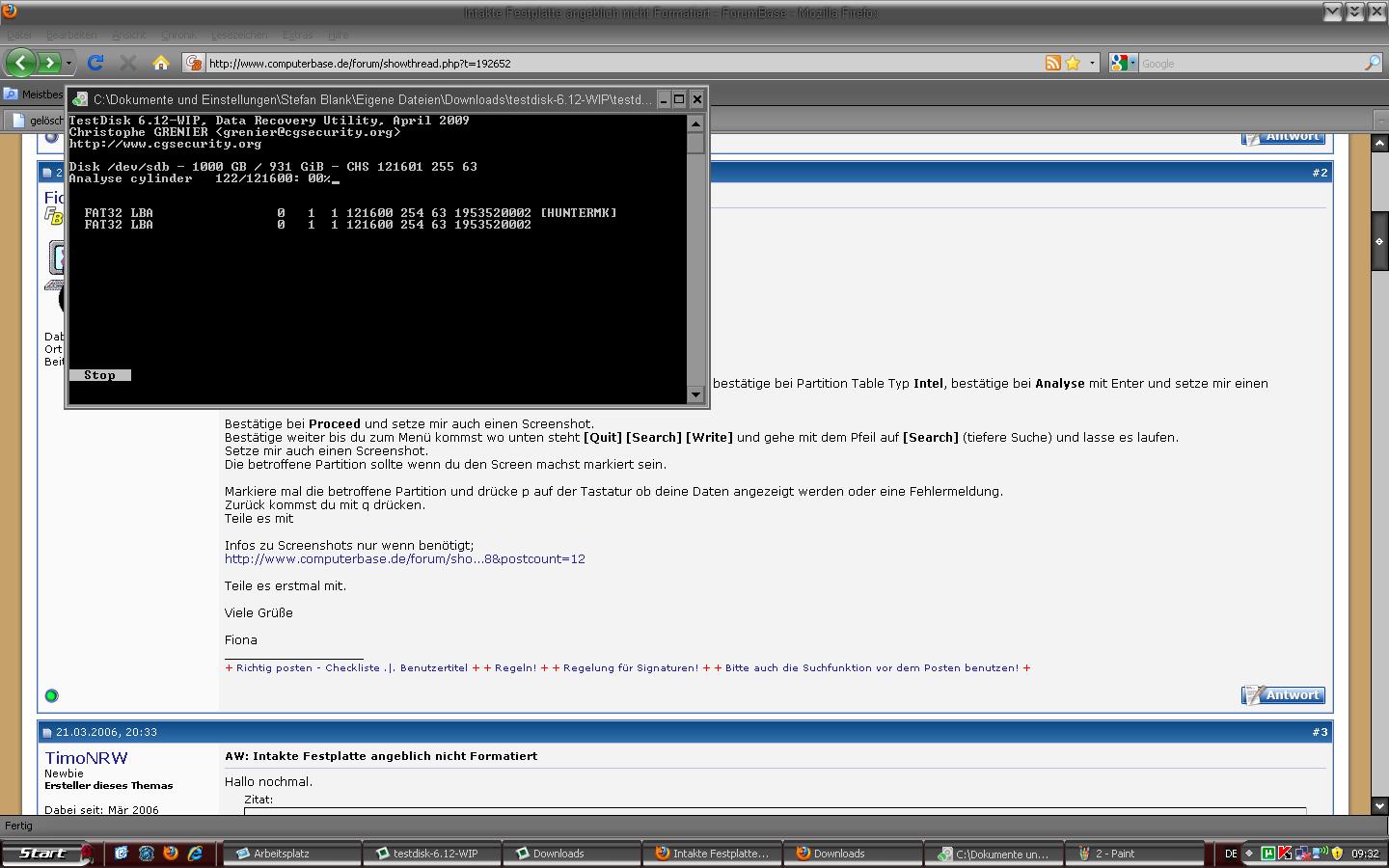Image resolution: width=1389 pixels, height=868 pixels.
Task: Click the first quick launch icon after Start
Action: [x=121, y=853]
